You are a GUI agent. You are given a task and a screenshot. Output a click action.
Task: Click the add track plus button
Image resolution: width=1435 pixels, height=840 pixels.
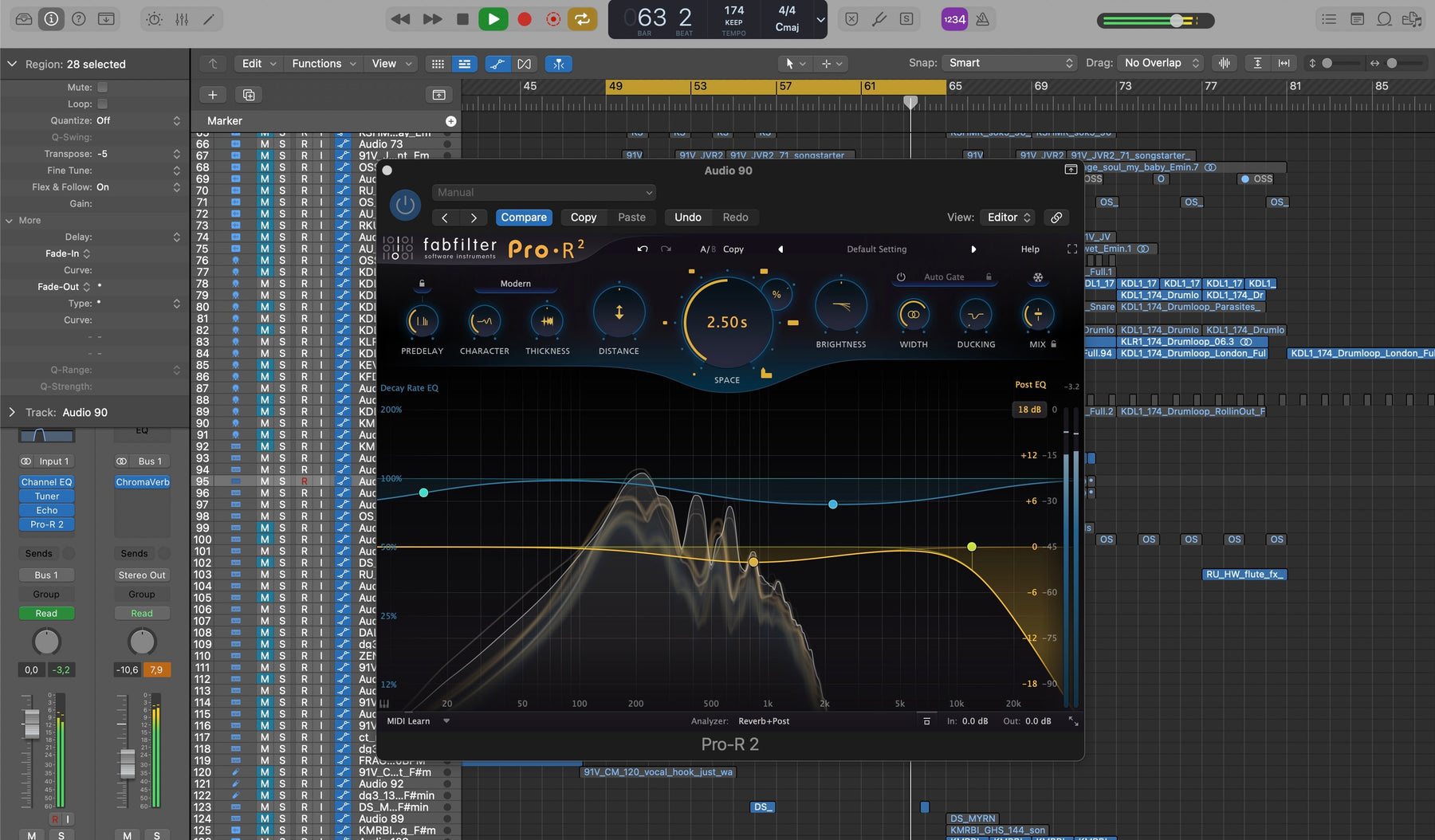coord(213,95)
